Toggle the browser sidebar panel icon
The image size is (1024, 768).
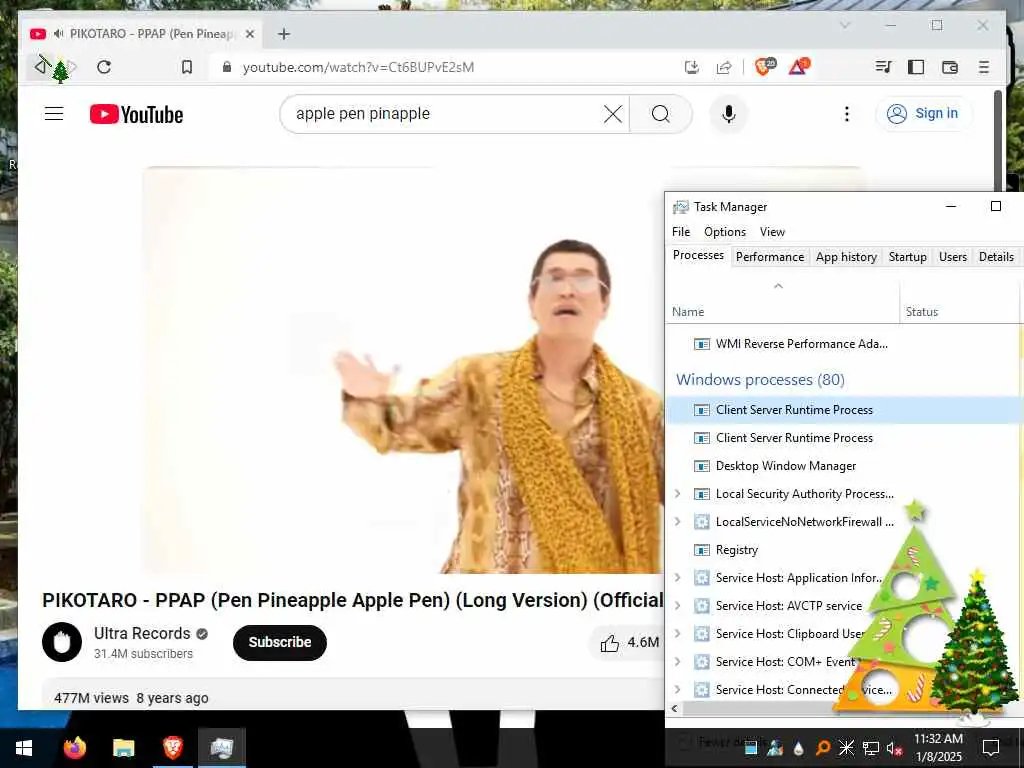tap(916, 67)
